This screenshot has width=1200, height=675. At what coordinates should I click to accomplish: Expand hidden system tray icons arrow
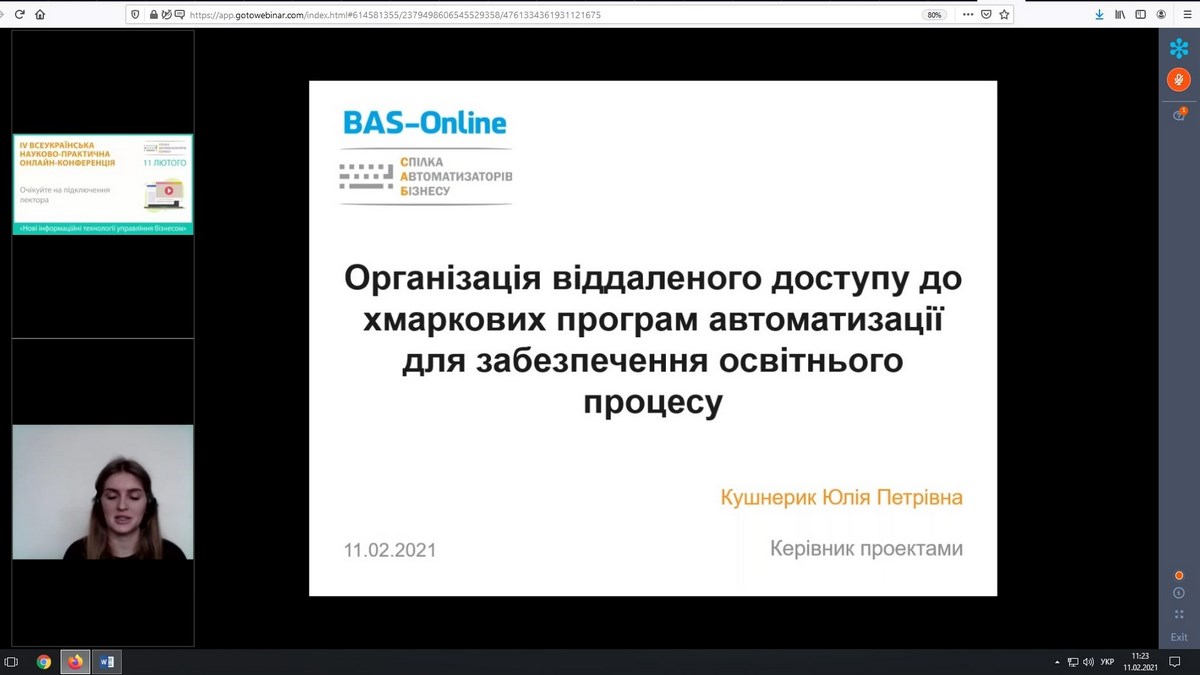pos(1058,662)
